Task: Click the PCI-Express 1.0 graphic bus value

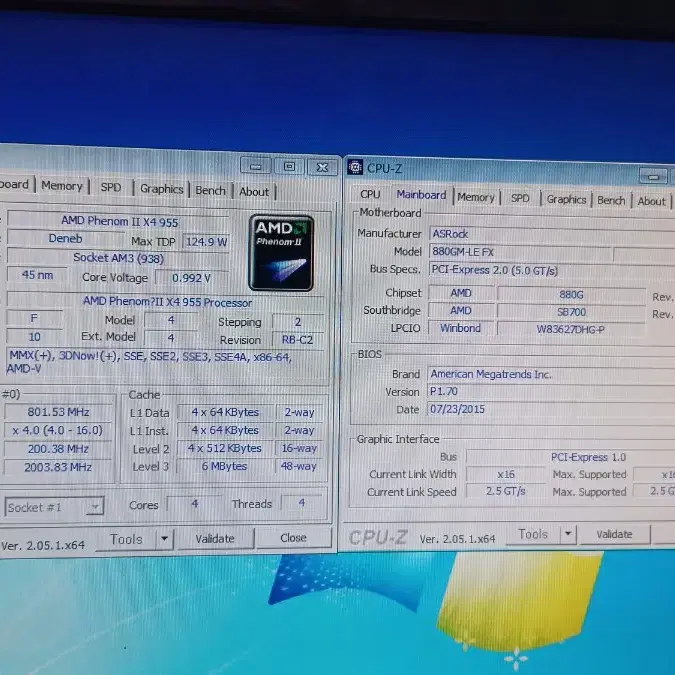Action: 571,457
